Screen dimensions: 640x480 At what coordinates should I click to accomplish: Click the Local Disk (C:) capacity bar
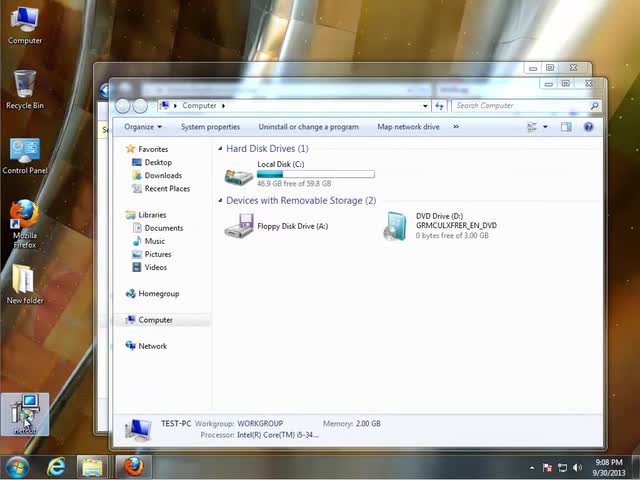pos(316,174)
